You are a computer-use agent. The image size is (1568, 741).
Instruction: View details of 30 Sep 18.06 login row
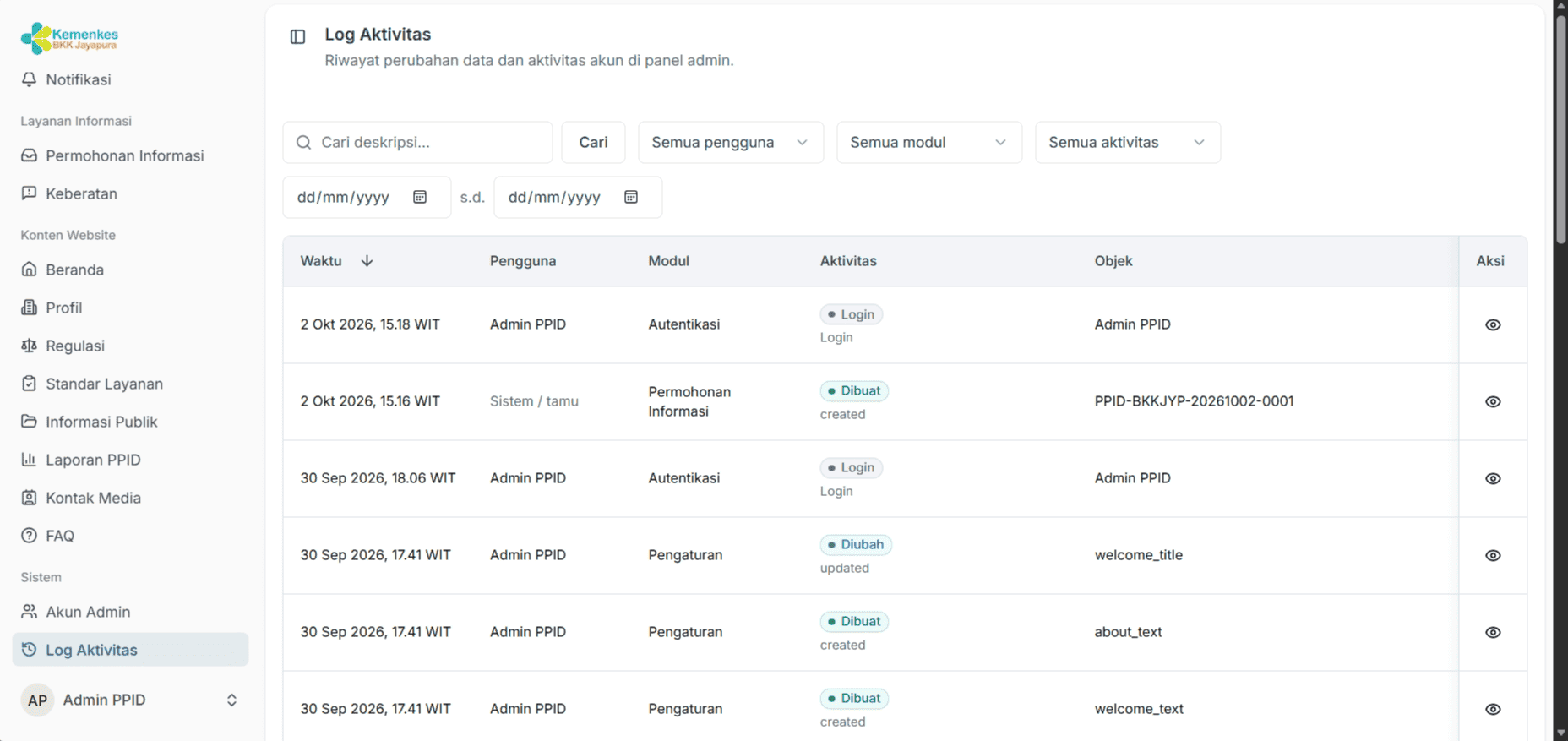pyautogui.click(x=1493, y=479)
